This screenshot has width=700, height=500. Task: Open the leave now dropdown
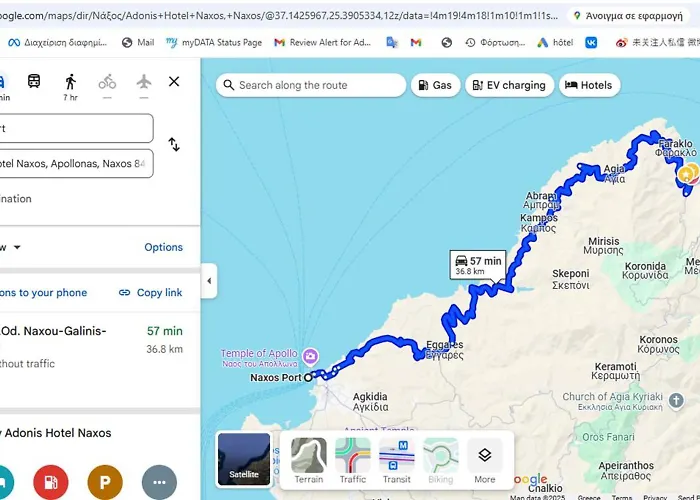click(15, 247)
